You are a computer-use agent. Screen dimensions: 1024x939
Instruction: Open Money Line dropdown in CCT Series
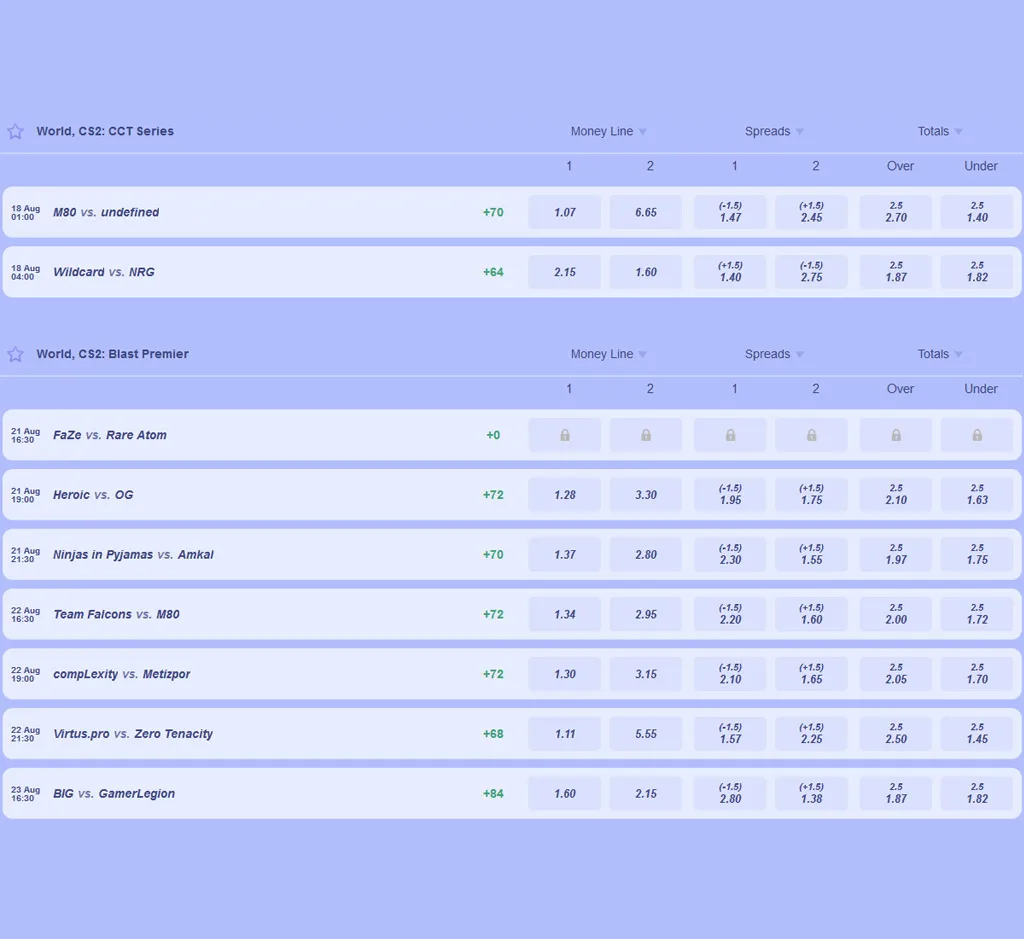pos(608,131)
